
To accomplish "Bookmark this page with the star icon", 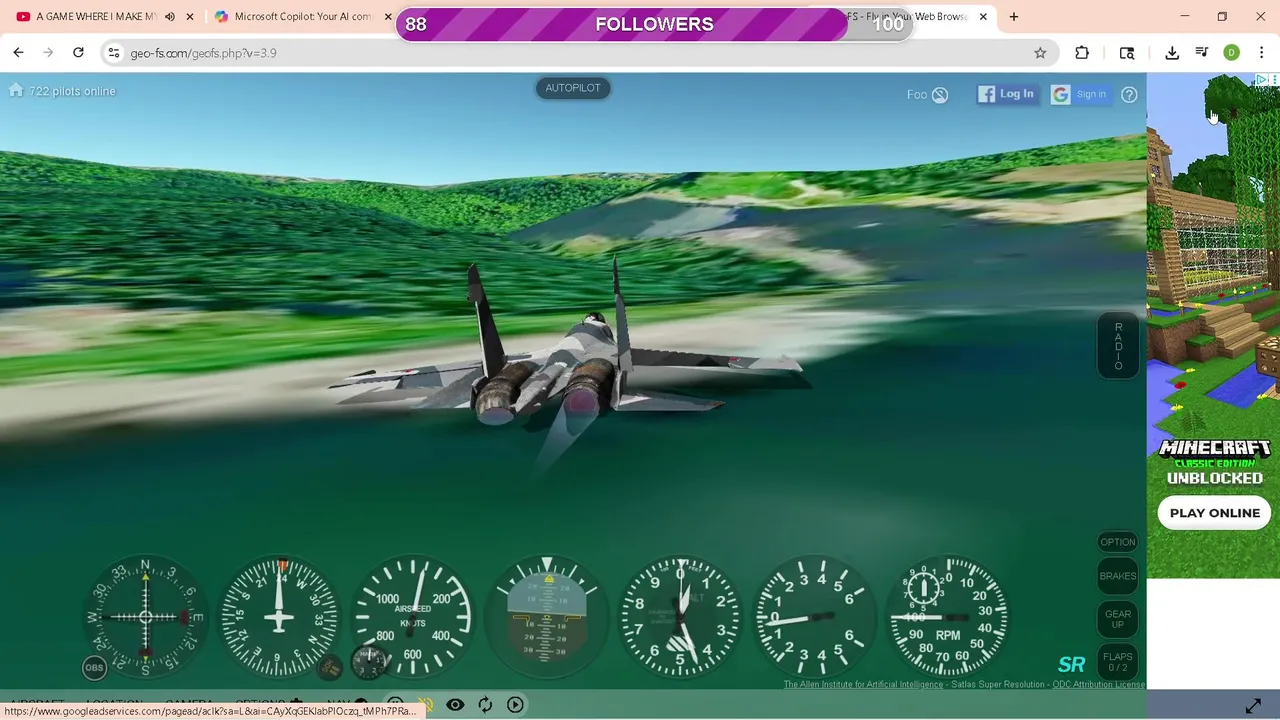I will coord(1040,53).
